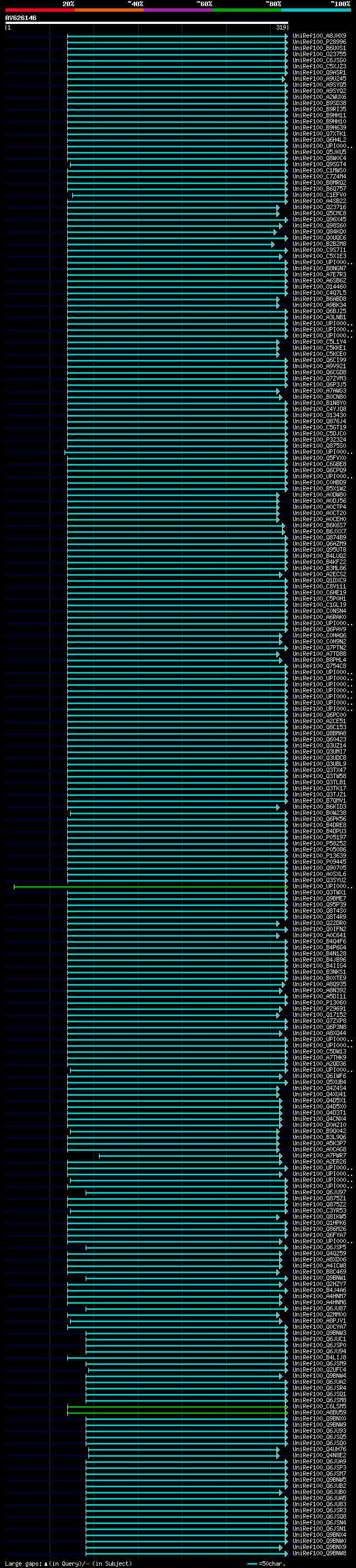The image size is (356, 1568).
Task: Click hit UniRef100_A9U245
Action: (x=319, y=78)
